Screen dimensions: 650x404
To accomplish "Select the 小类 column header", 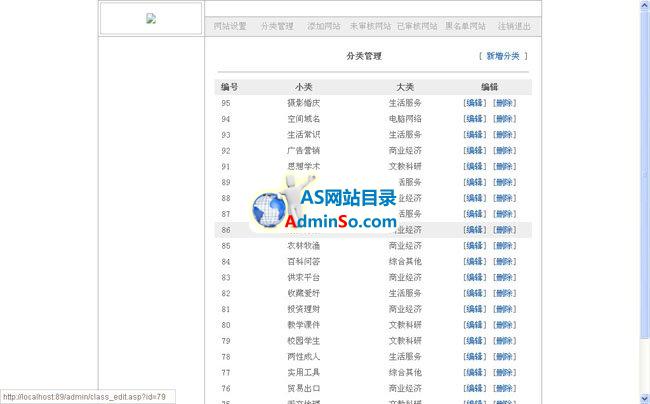I will click(303, 87).
